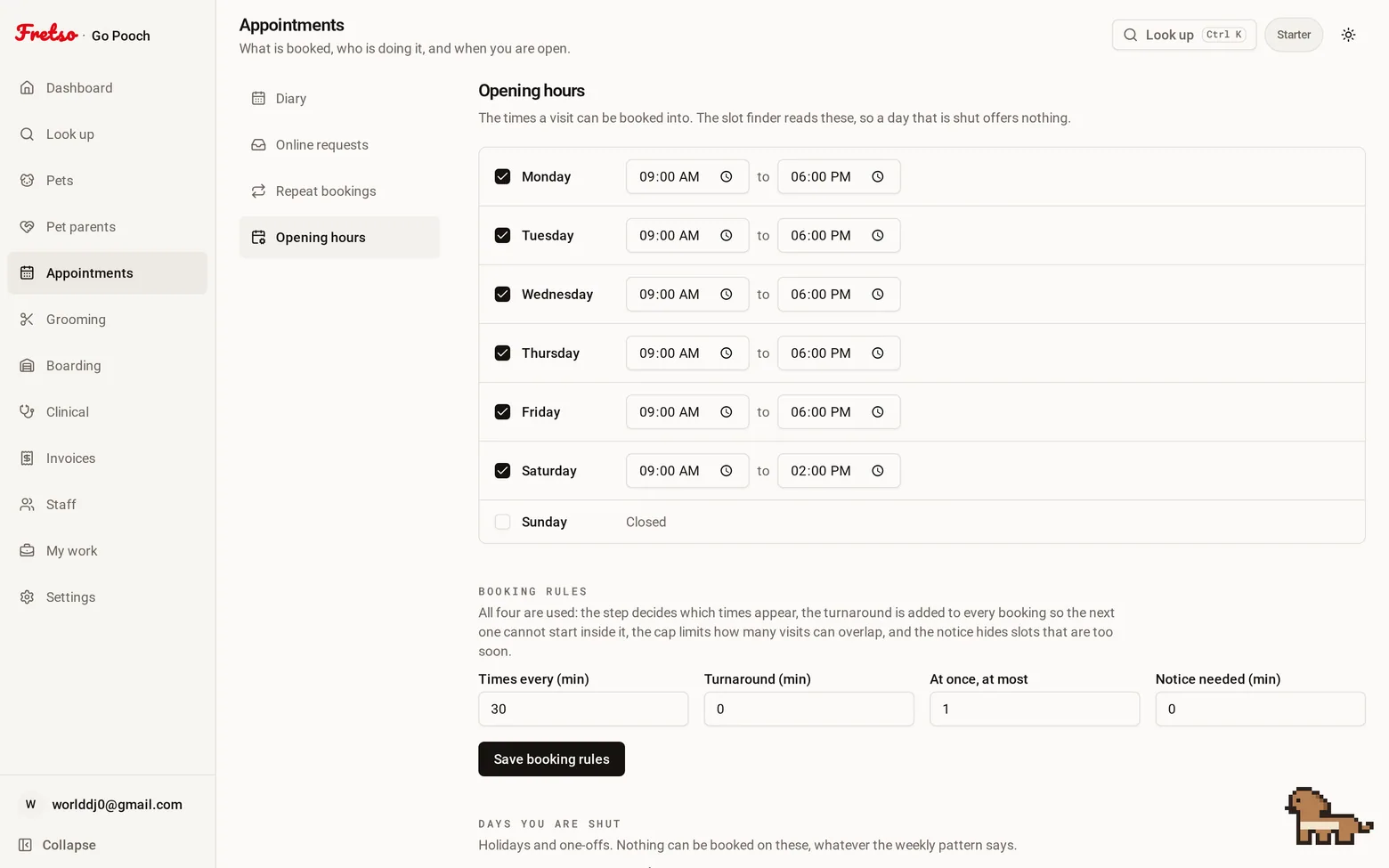This screenshot has width=1389, height=868.
Task: Click the Look up magnifier icon in sidebar
Action: 27,134
